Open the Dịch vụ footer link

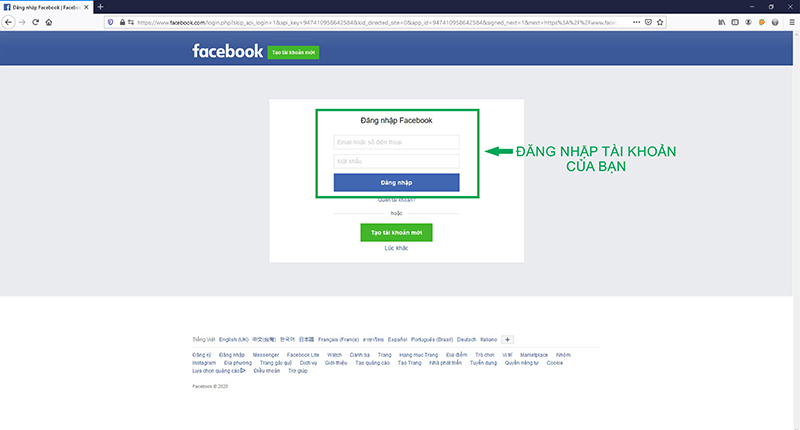pos(308,363)
